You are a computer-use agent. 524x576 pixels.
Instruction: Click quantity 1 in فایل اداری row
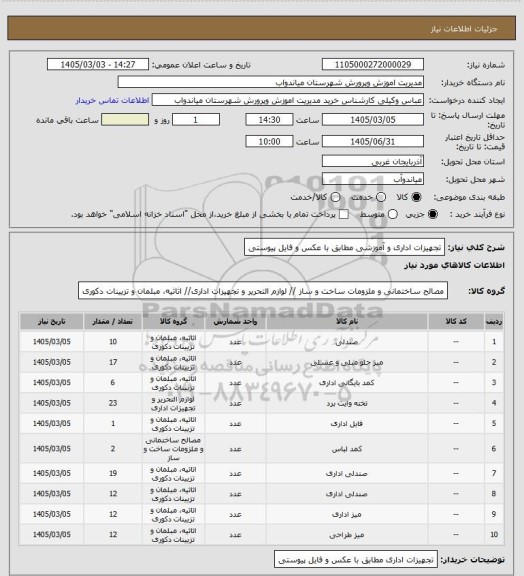click(113, 424)
